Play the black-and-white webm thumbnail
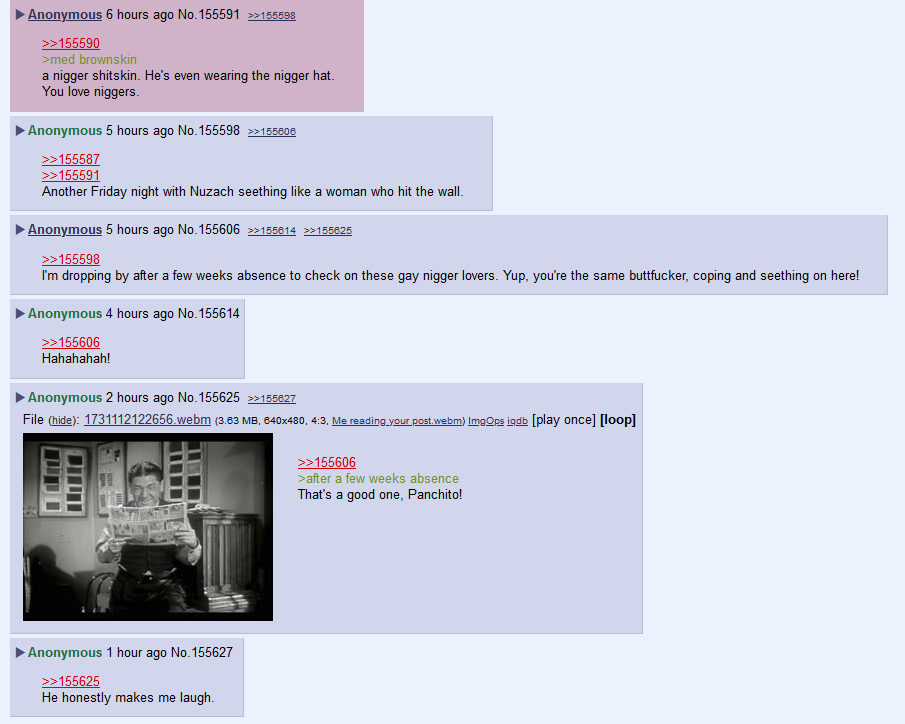905x724 pixels. [148, 527]
